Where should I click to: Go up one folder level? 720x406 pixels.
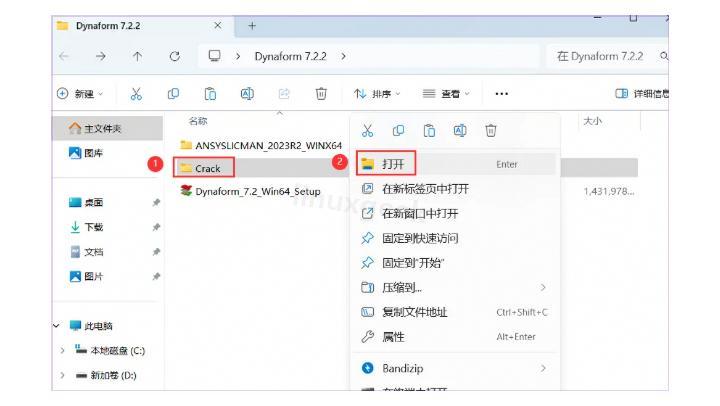[137, 56]
